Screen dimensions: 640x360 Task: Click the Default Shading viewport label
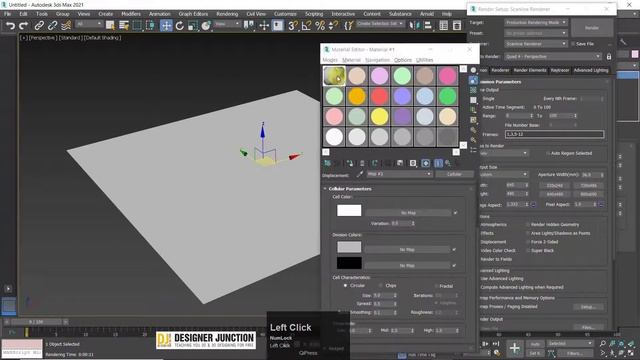(x=102, y=38)
